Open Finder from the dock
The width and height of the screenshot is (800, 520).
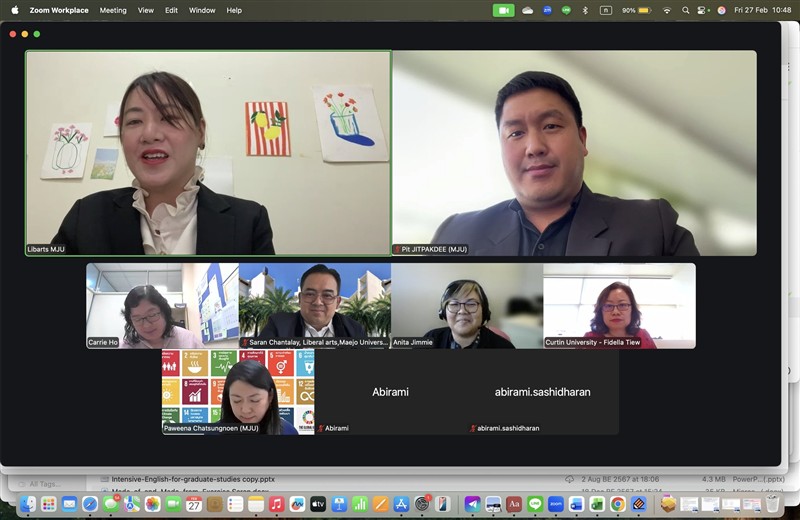point(28,504)
